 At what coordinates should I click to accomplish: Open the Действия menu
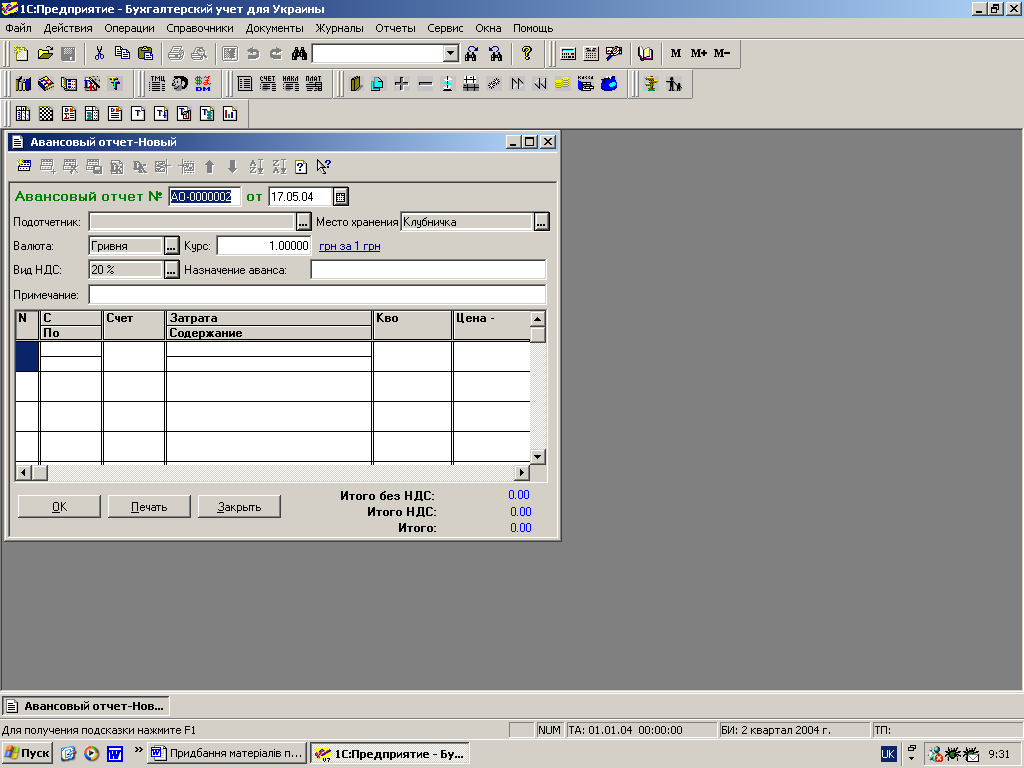[x=68, y=28]
